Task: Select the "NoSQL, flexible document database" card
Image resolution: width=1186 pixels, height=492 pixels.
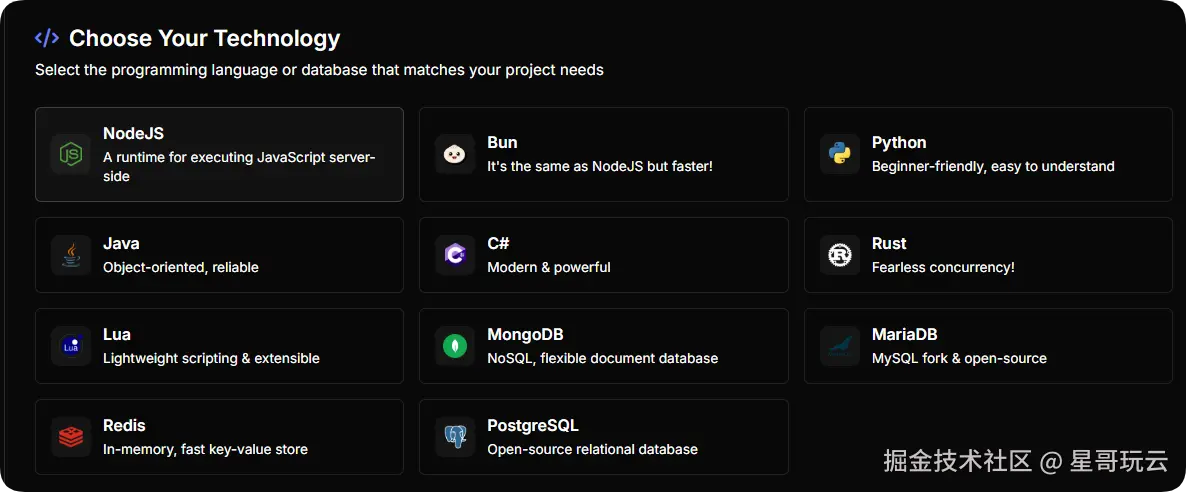Action: click(603, 346)
